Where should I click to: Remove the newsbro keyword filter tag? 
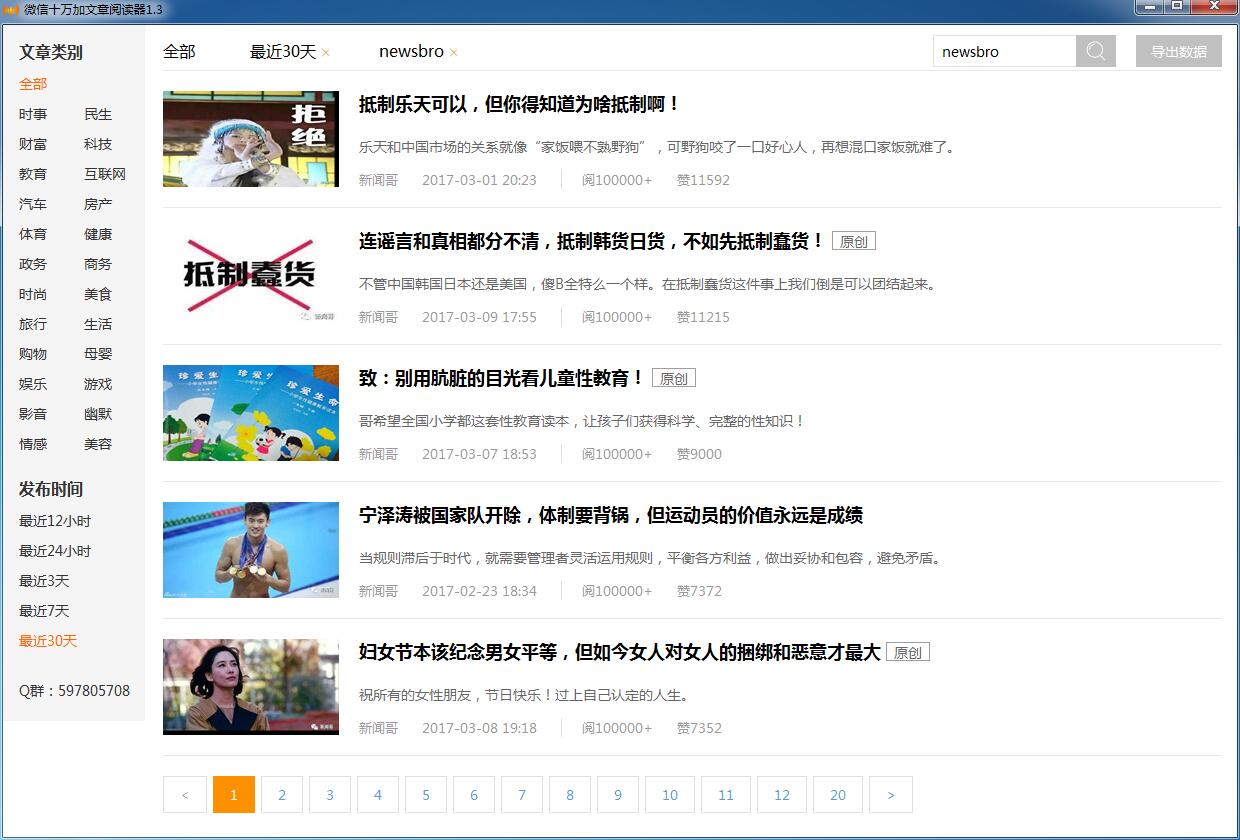click(x=453, y=51)
